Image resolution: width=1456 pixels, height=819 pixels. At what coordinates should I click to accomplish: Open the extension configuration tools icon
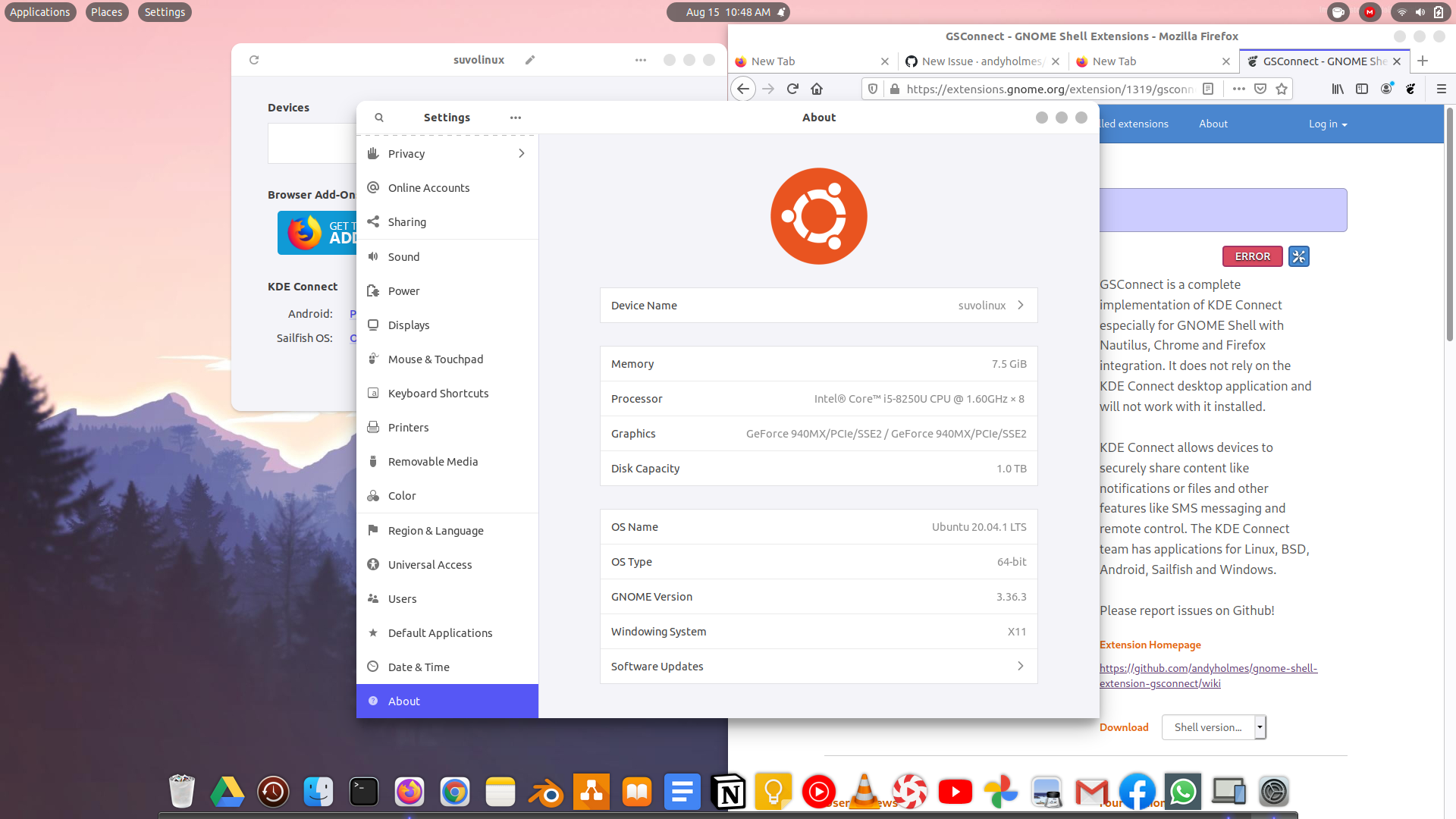pyautogui.click(x=1299, y=256)
